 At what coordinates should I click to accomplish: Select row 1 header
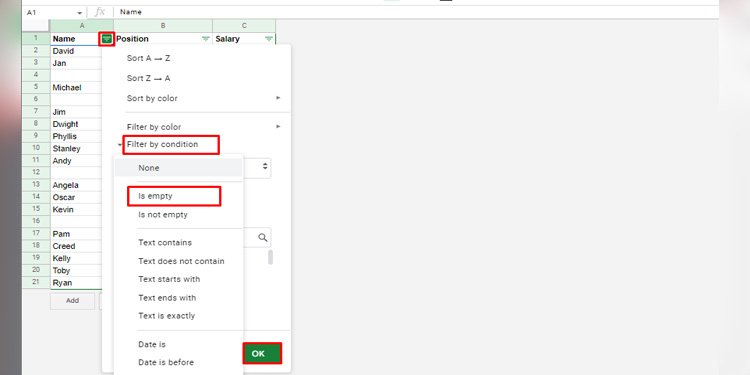point(36,39)
